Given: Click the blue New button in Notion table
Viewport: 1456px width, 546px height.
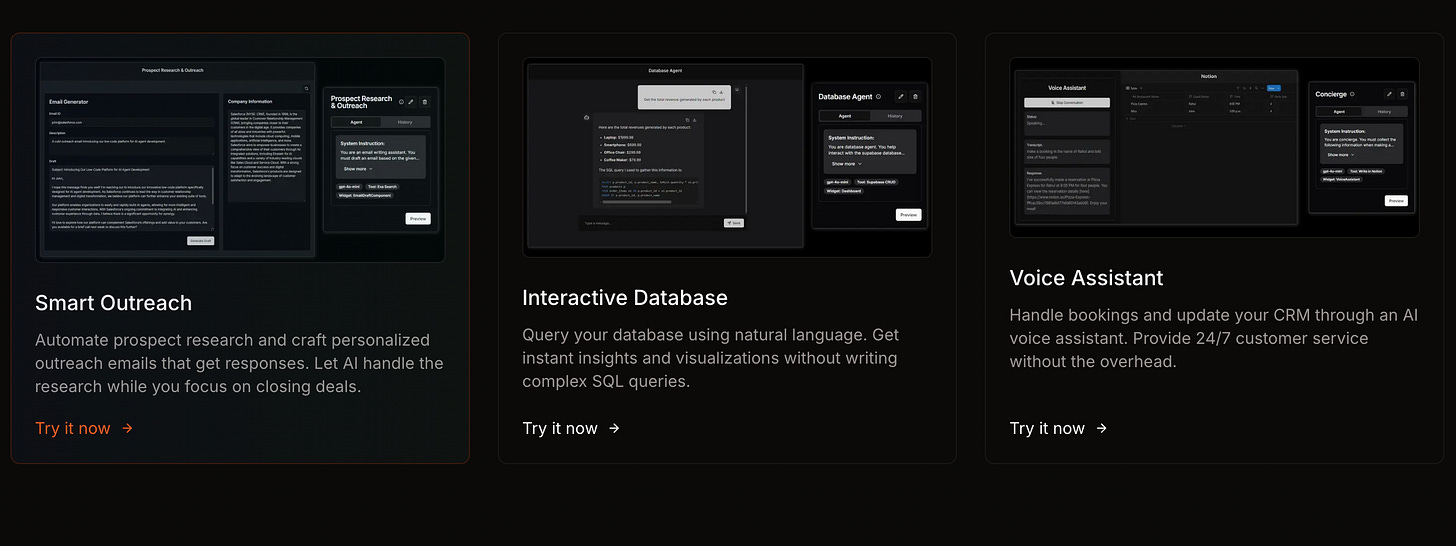Looking at the screenshot, I should point(1270,88).
